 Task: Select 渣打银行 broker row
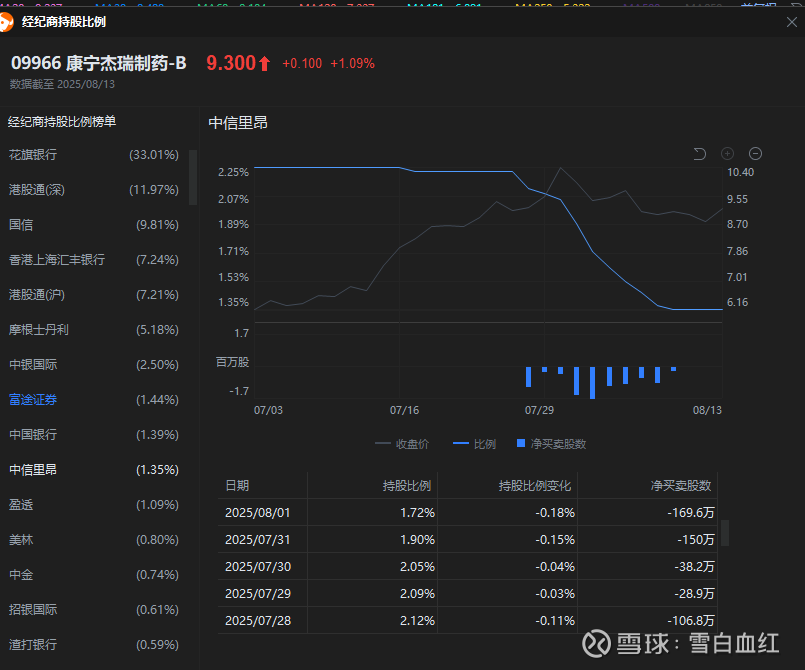pyautogui.click(x=94, y=644)
